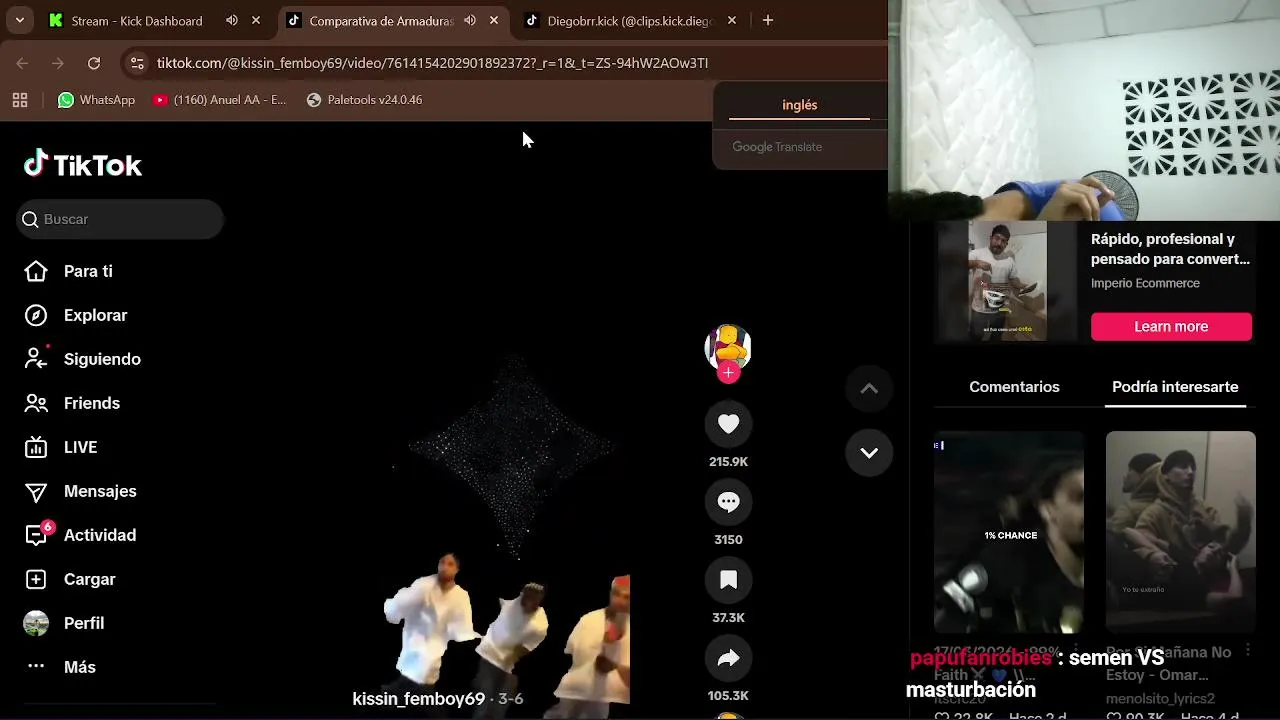The height and width of the screenshot is (720, 1280).
Task: Close the Diegobrr.kick tab
Action: tap(732, 20)
